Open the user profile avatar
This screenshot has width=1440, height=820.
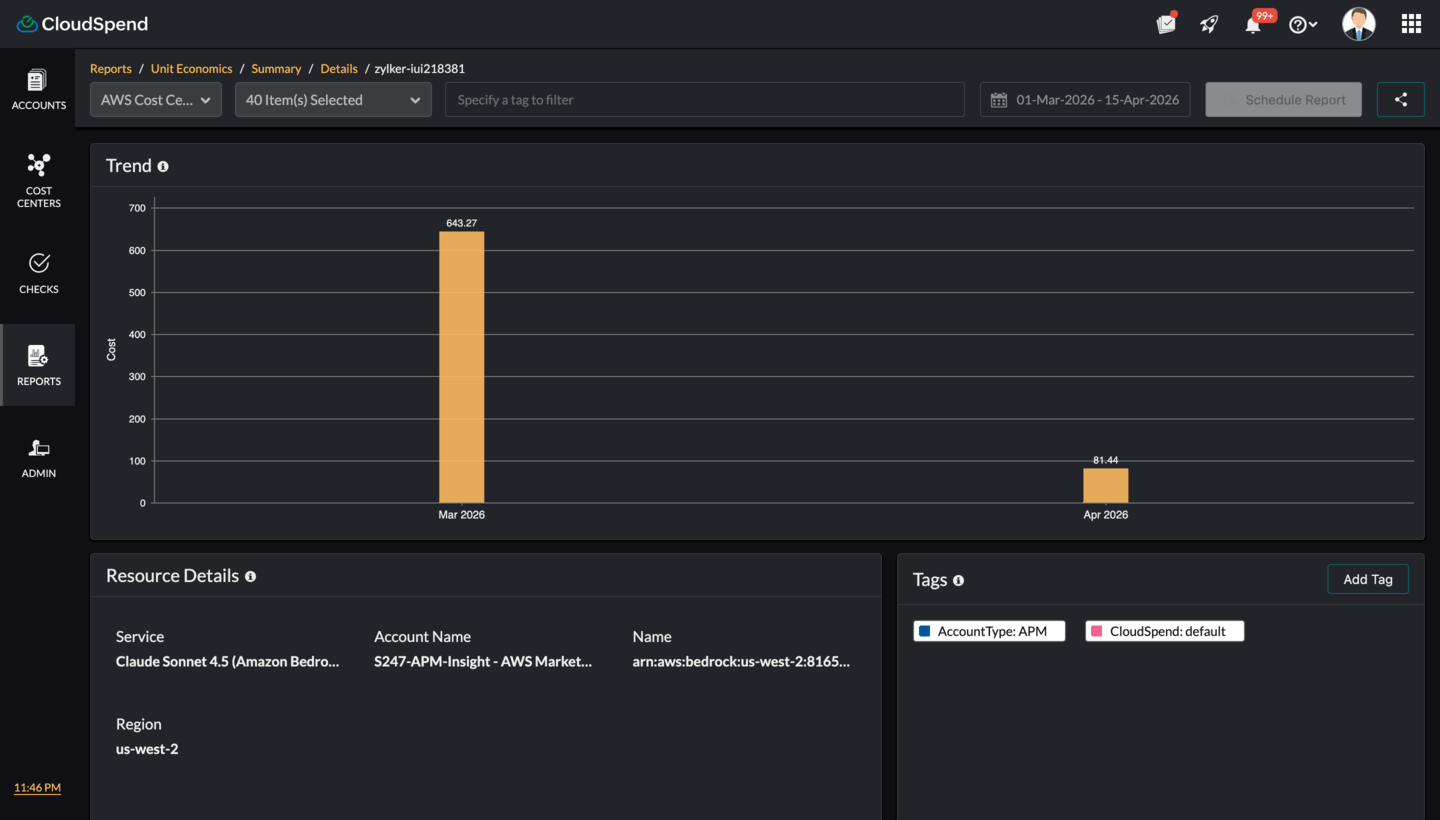[x=1358, y=24]
